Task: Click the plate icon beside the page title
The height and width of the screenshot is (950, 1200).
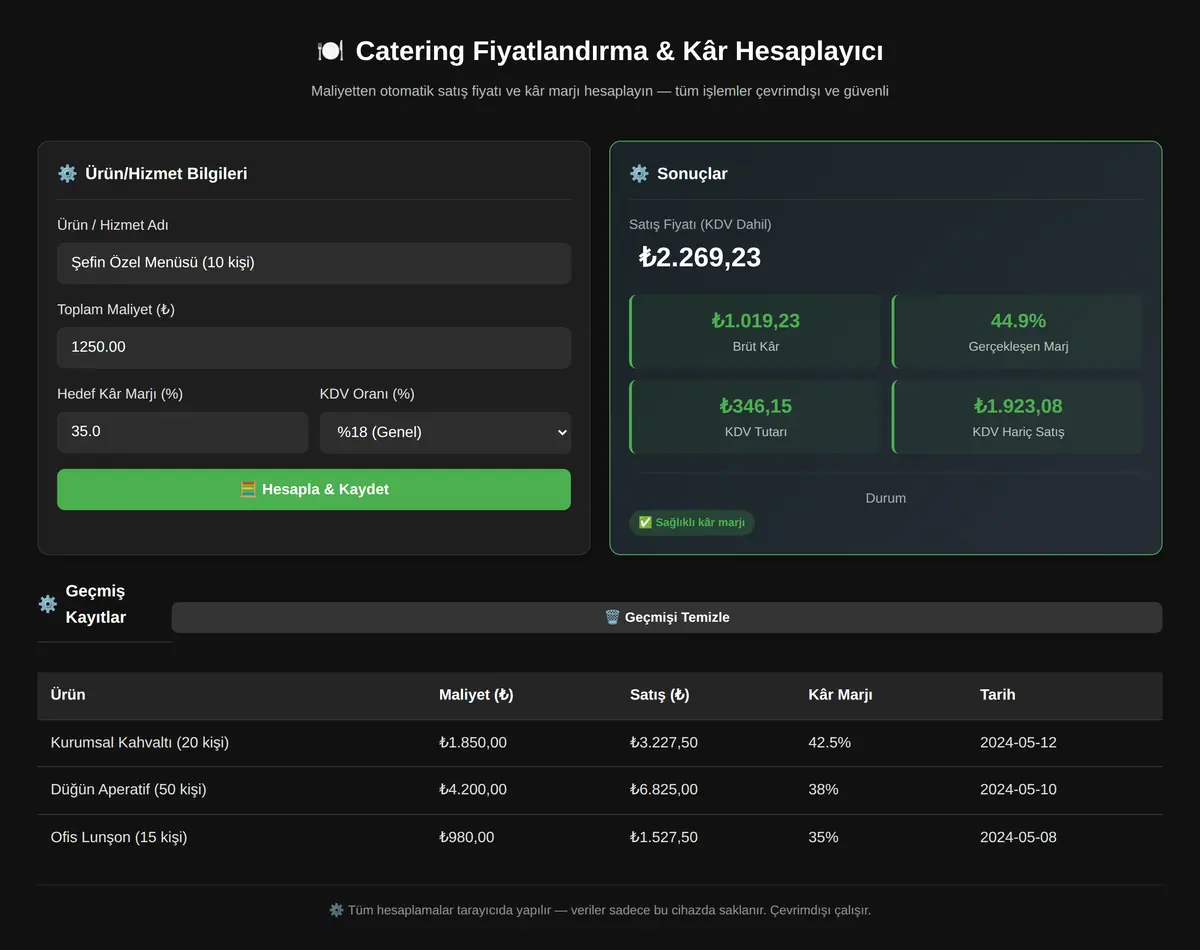Action: [x=330, y=51]
